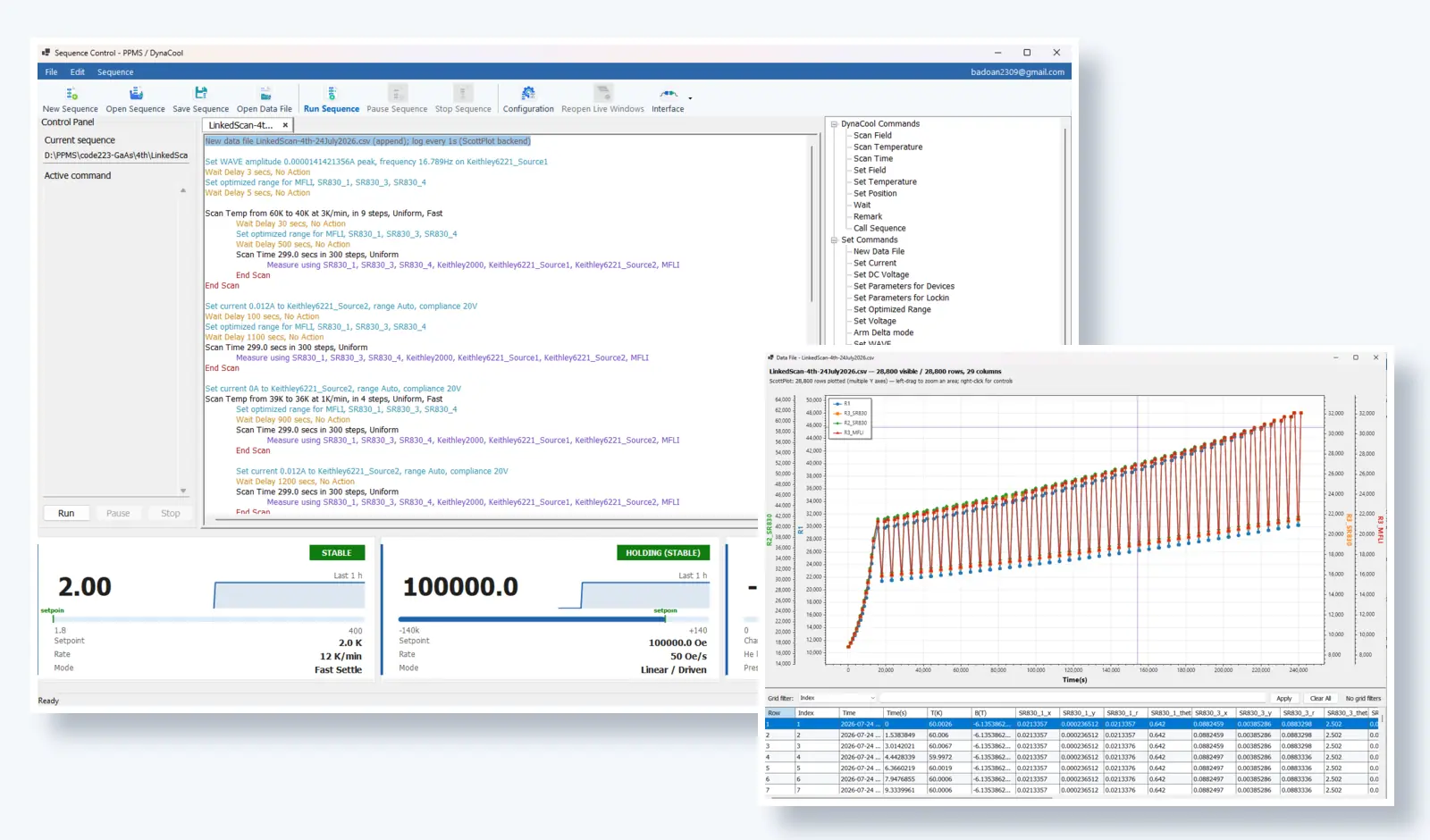
Task: Click the Interface toolbar icon
Action: point(669,94)
